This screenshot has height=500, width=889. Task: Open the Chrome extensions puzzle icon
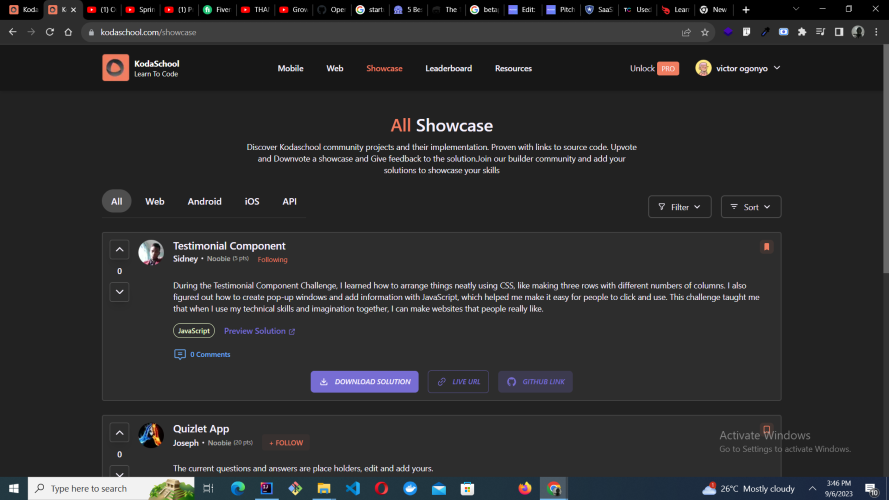[x=802, y=32]
